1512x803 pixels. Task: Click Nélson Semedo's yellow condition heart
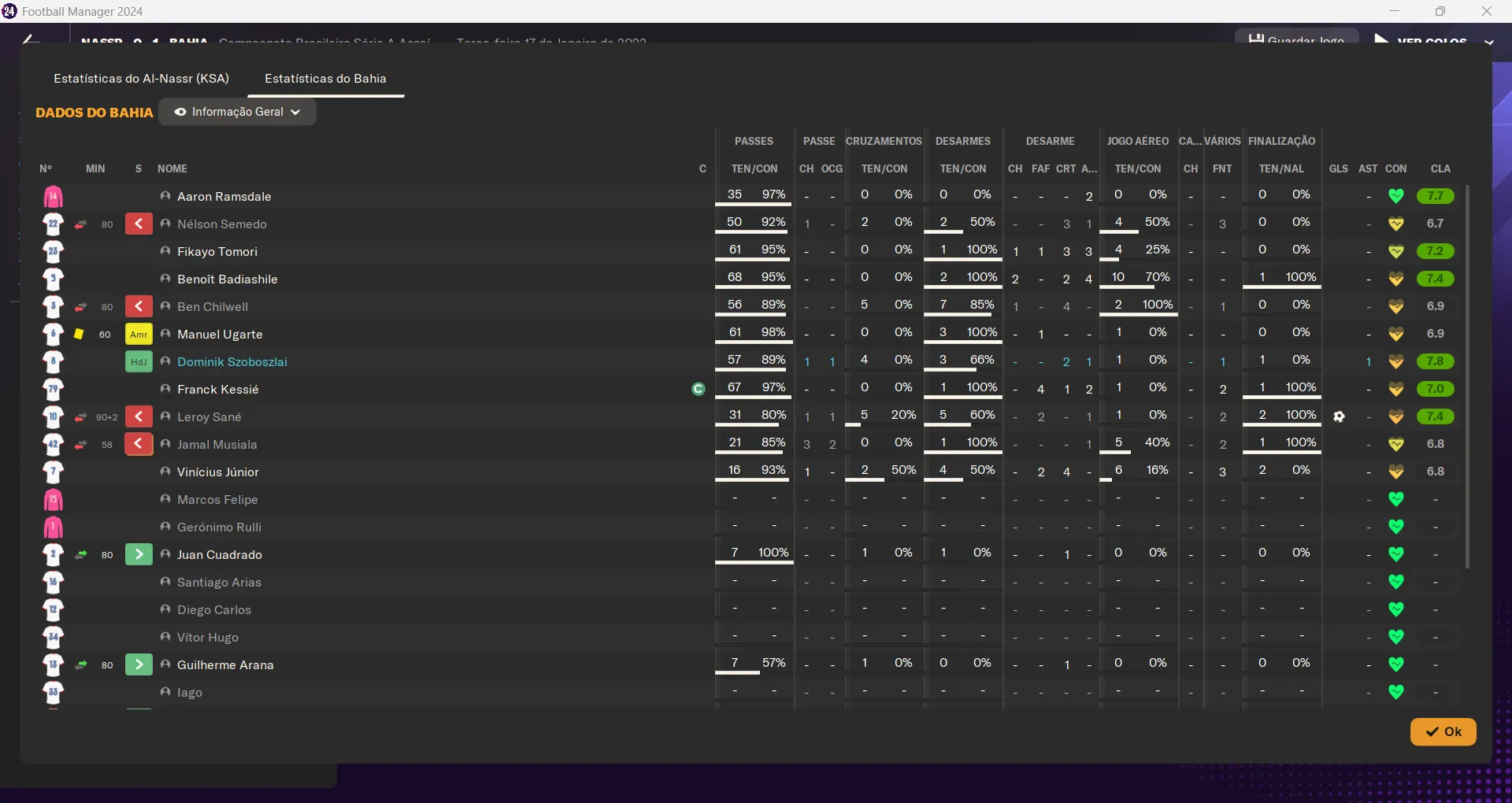1396,224
